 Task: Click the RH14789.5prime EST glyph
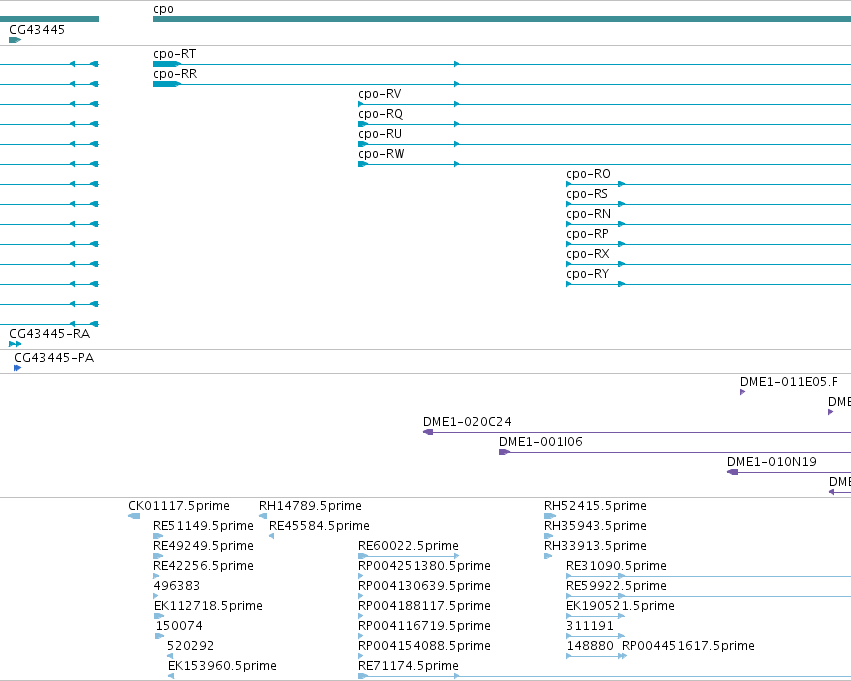coord(263,516)
